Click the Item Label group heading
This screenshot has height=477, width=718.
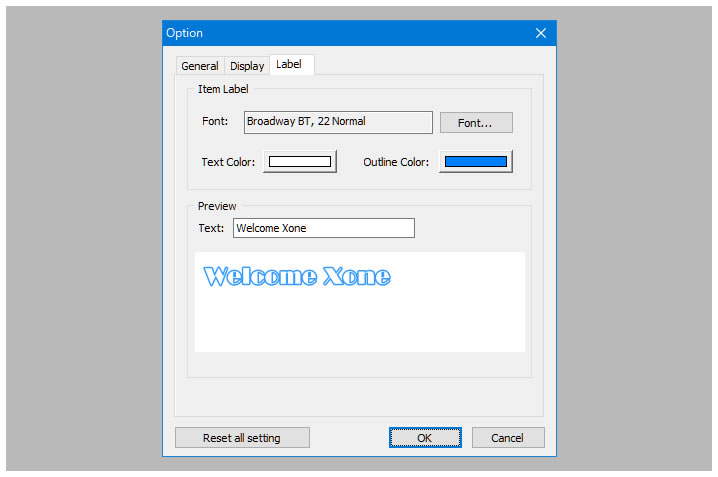click(223, 90)
